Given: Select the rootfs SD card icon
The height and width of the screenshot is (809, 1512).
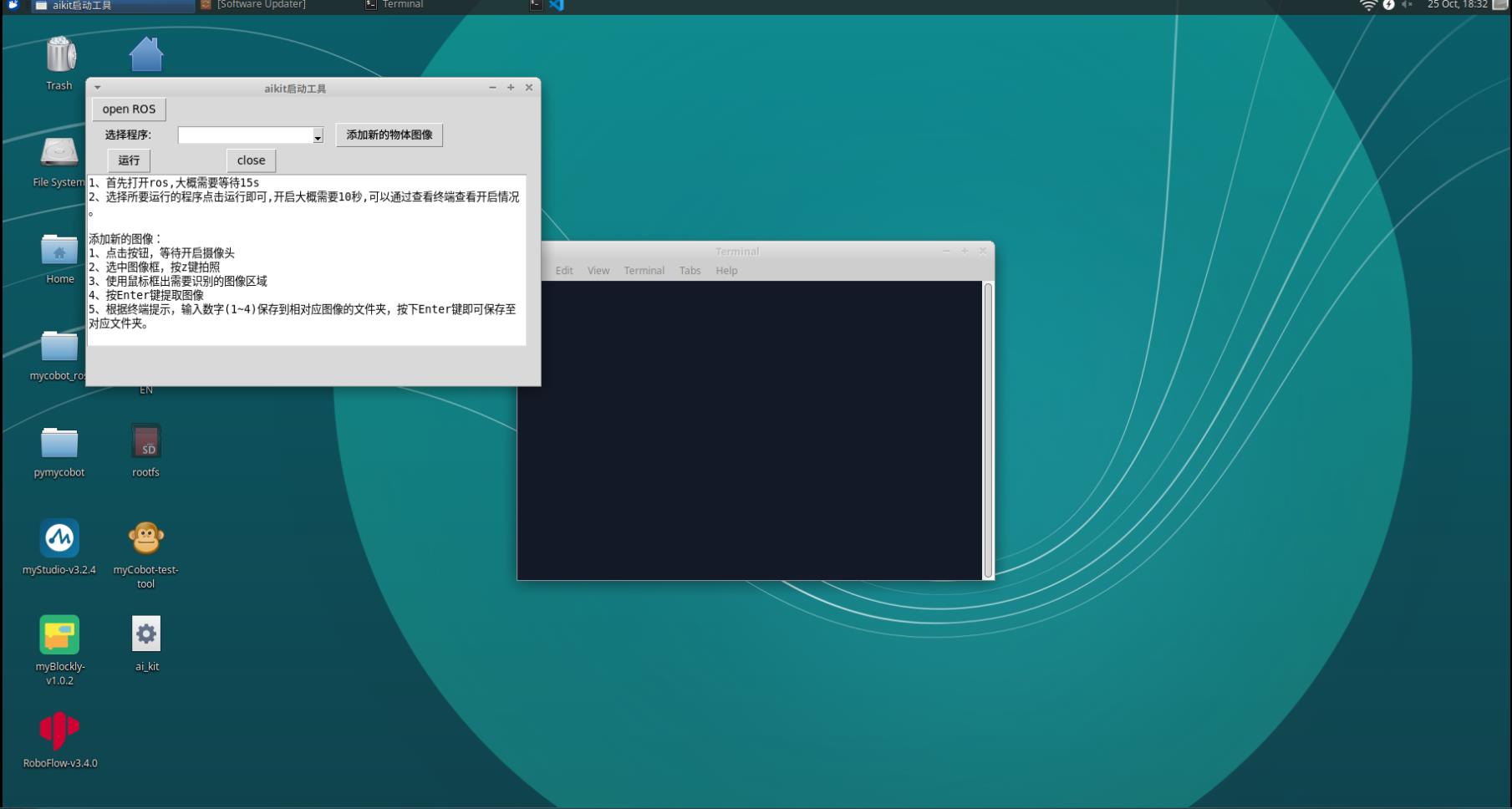Looking at the screenshot, I should [145, 441].
